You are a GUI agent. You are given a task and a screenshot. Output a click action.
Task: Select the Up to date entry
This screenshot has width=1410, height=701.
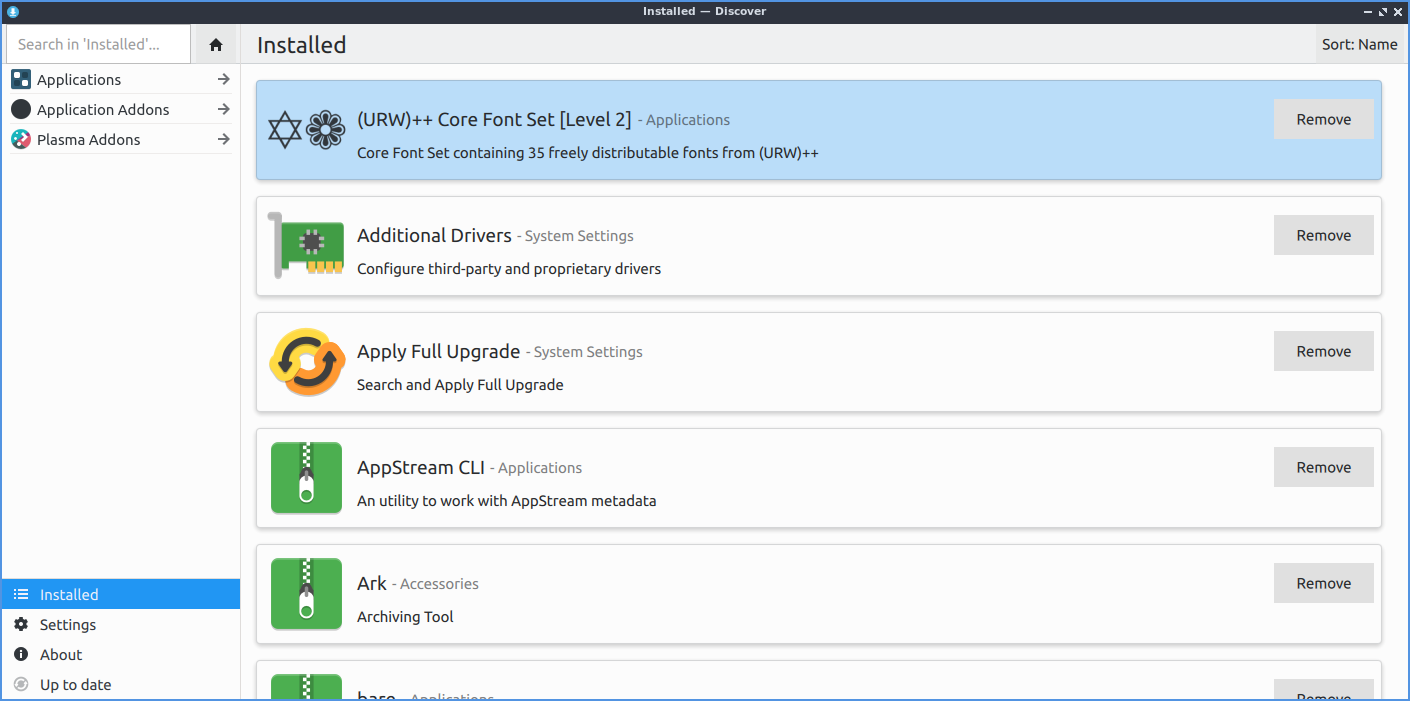(75, 685)
